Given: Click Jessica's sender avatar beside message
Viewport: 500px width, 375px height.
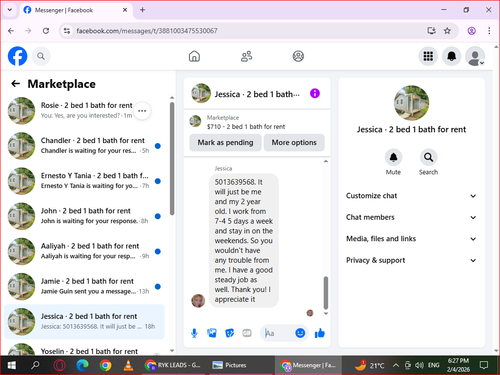Looking at the screenshot, I should (x=198, y=301).
